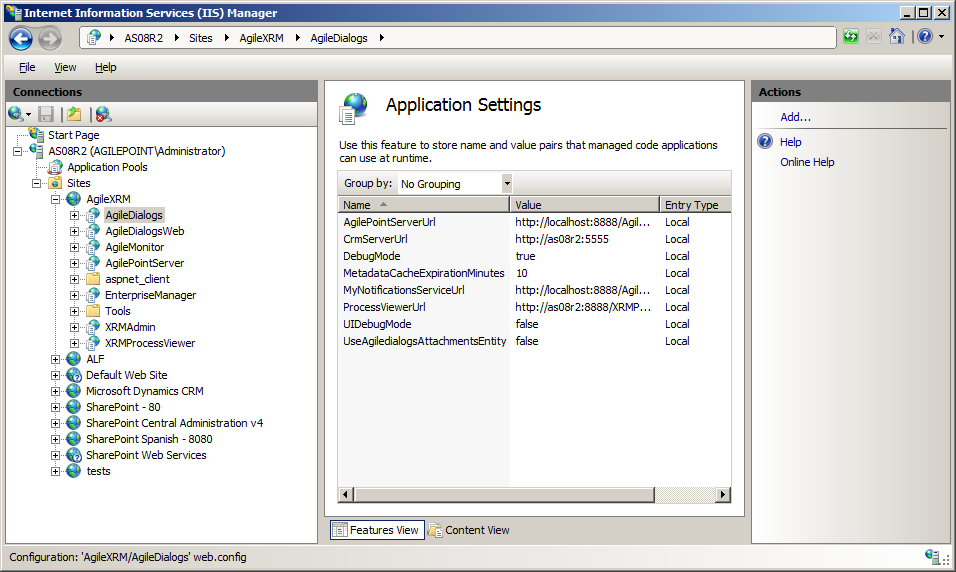This screenshot has width=956, height=572.
Task: Click the Sites folder icon
Action: click(55, 183)
